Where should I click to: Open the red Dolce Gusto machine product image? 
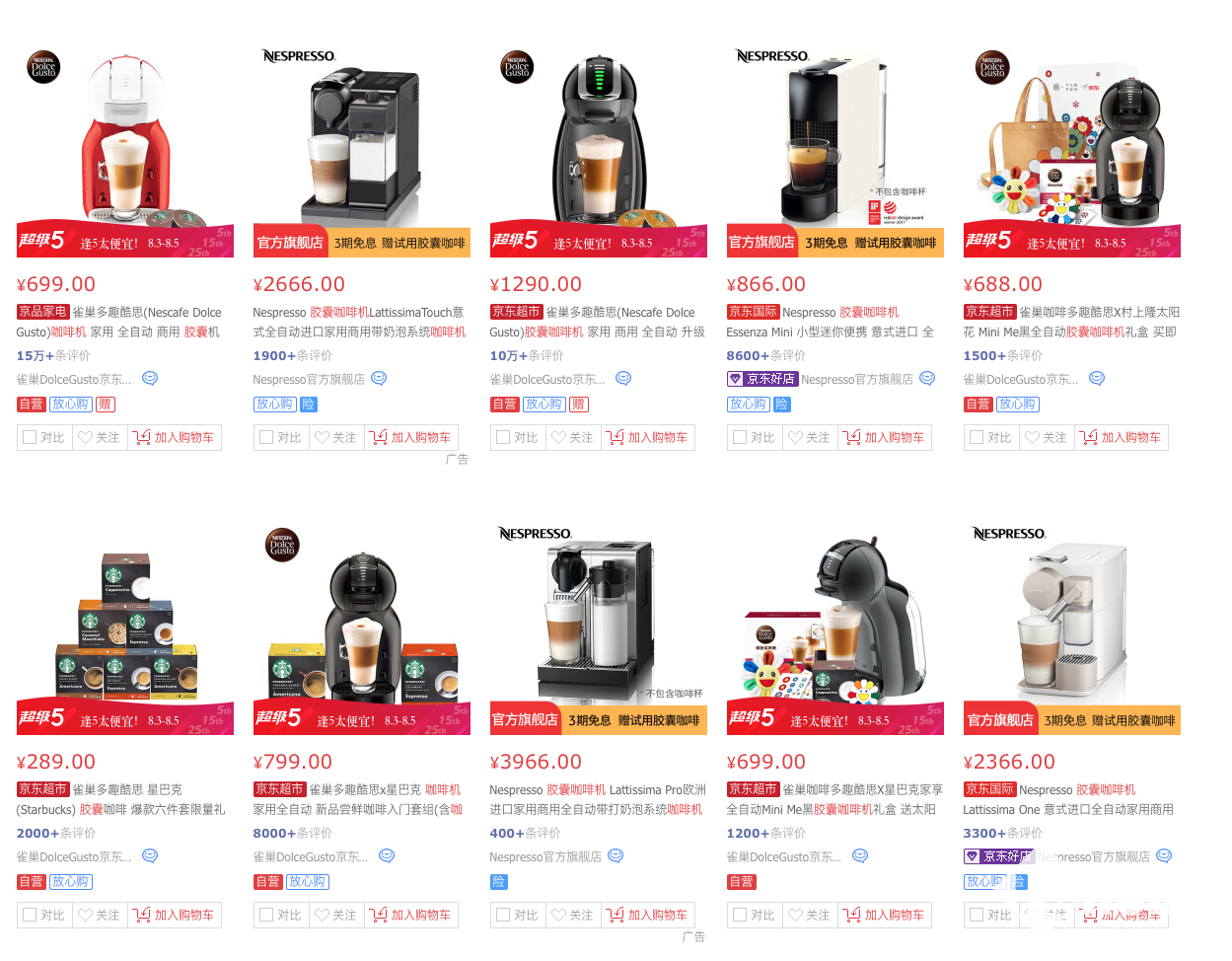[x=125, y=138]
